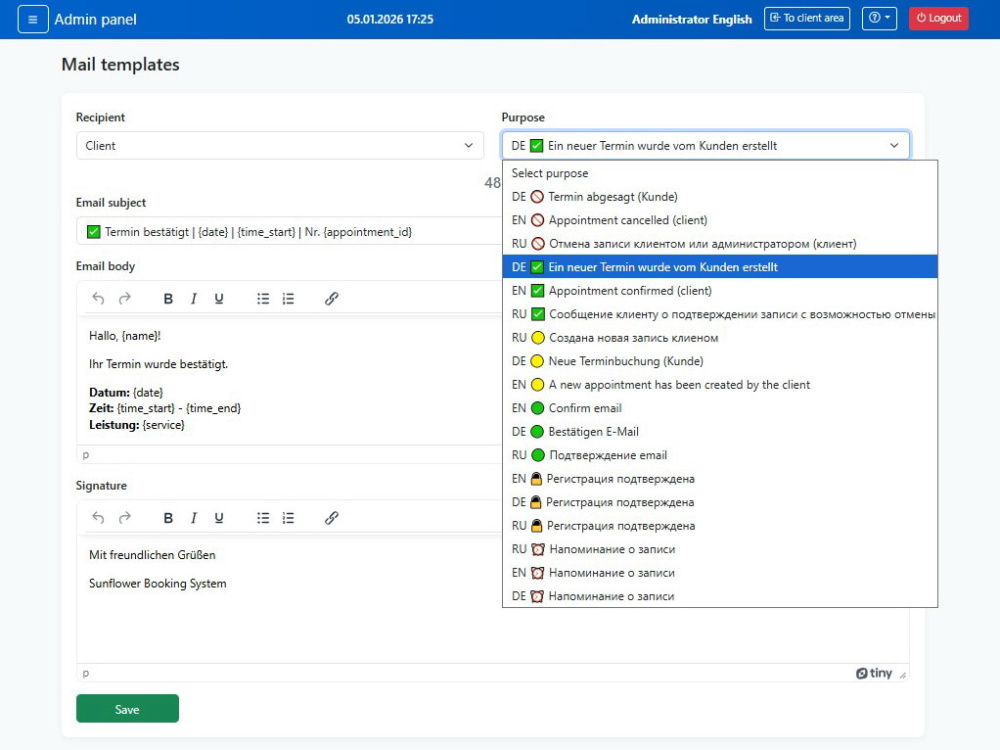Viewport: 1000px width, 750px height.
Task: Toggle italic in Email body toolbar
Action: click(193, 298)
